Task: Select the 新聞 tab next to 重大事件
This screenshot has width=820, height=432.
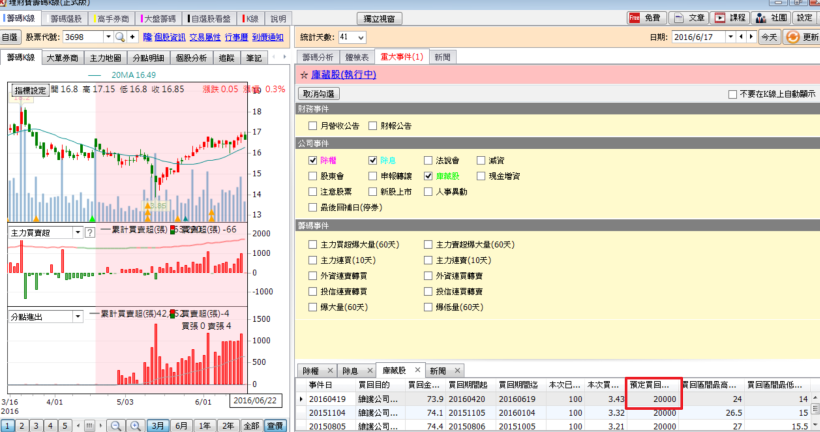Action: coord(441,58)
